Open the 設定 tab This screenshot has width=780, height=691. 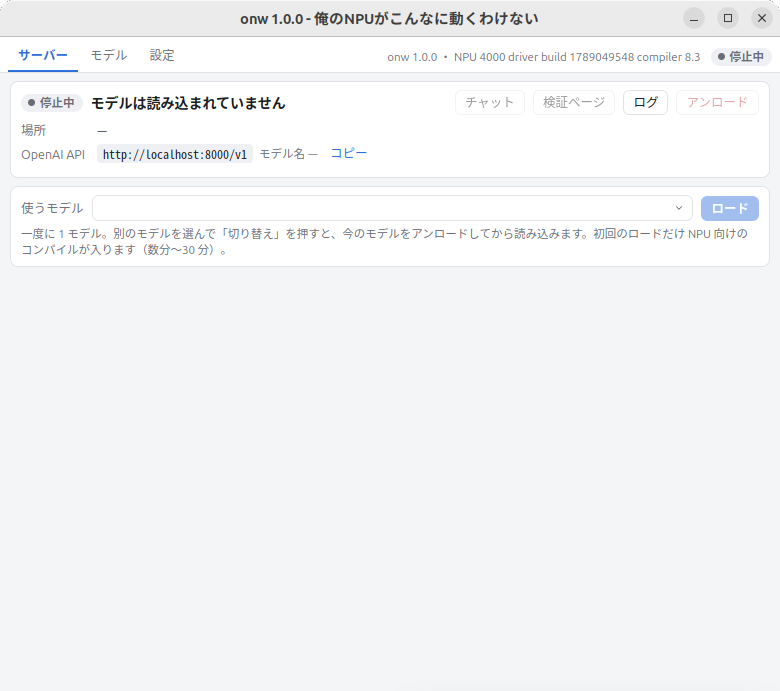(162, 55)
